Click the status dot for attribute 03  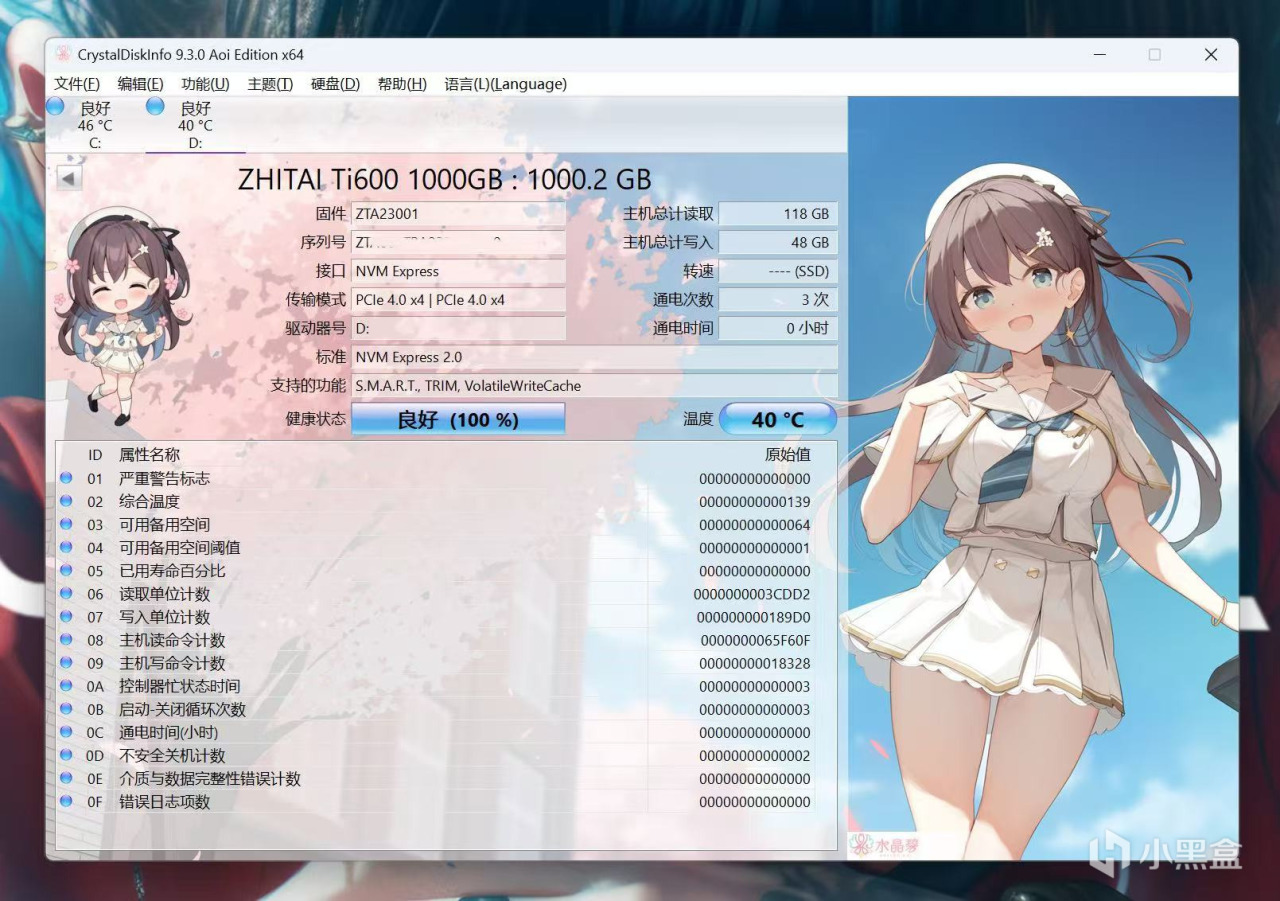[x=66, y=524]
